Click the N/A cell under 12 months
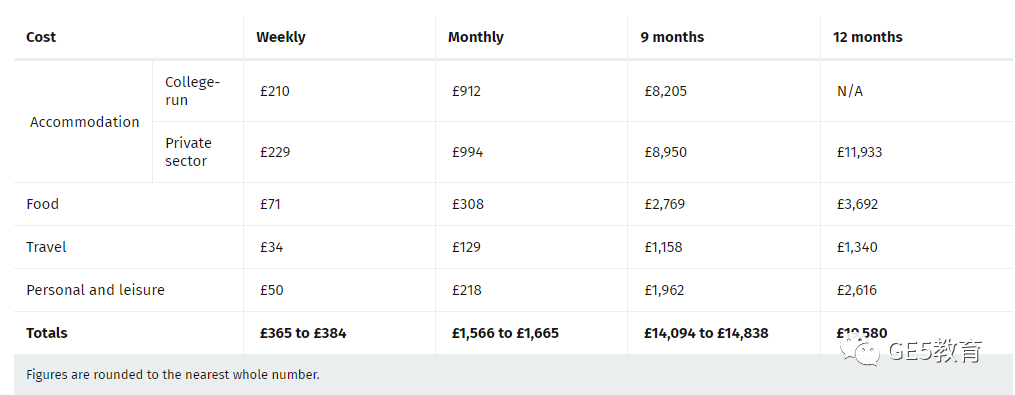The image size is (1015, 395). click(x=849, y=91)
